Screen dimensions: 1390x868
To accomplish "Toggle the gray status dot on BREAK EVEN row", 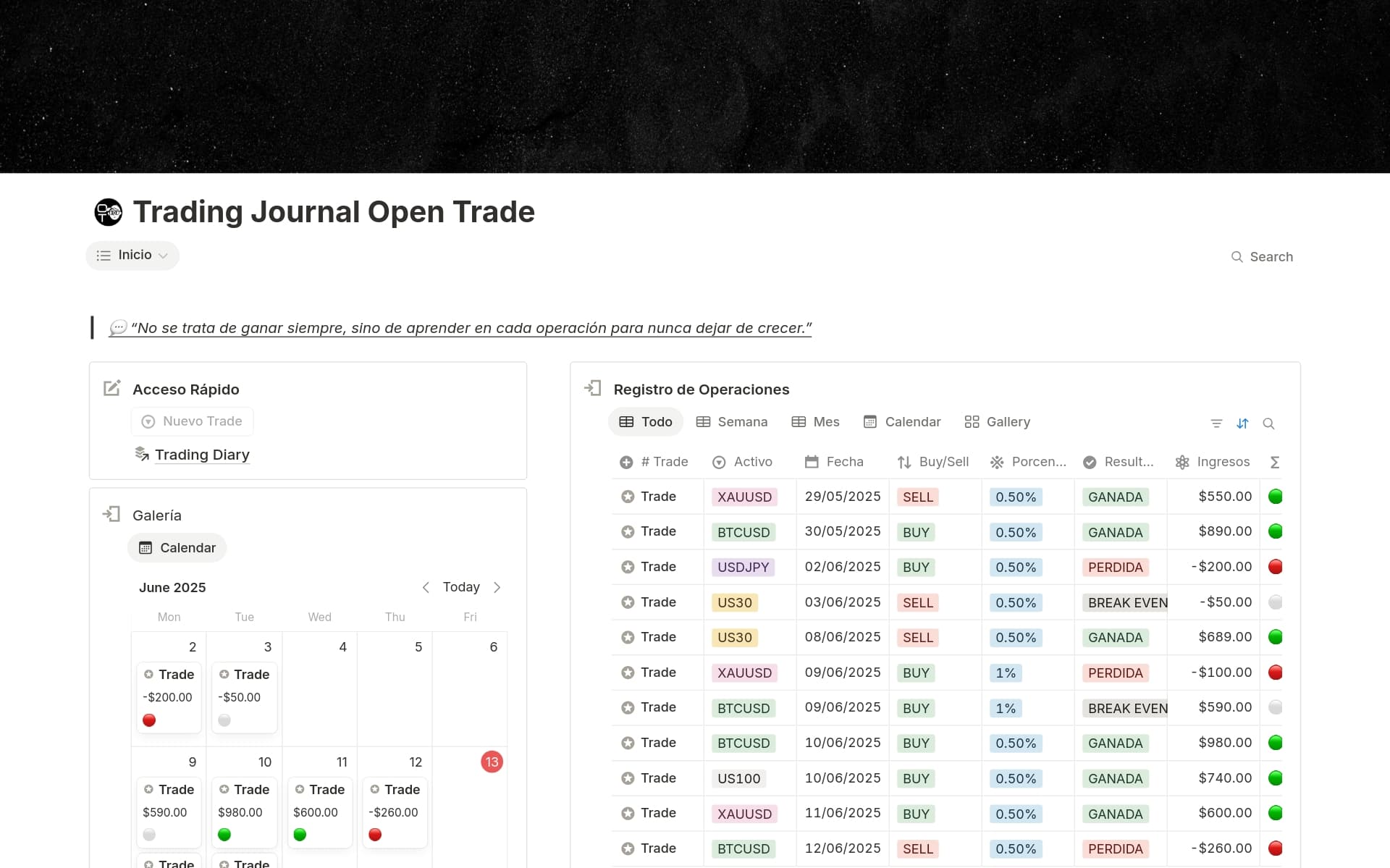I will click(1276, 602).
